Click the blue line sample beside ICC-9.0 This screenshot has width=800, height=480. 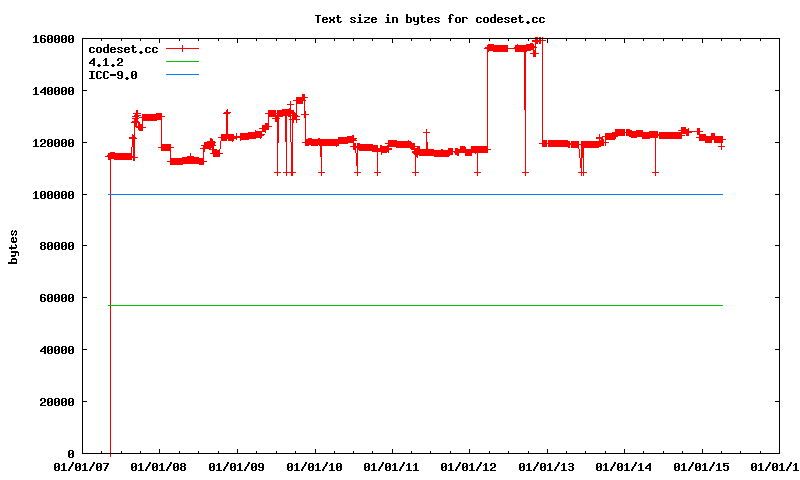pos(183,75)
